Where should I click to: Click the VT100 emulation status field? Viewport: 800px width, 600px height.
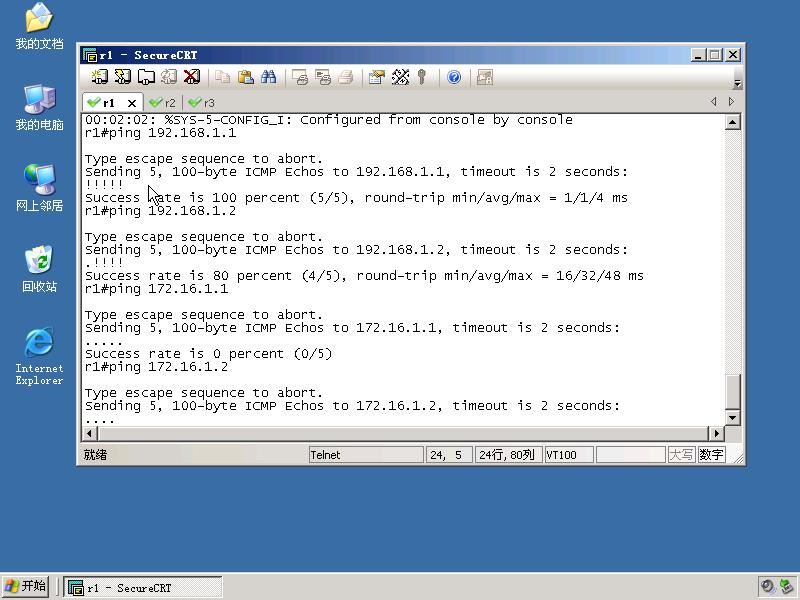[x=569, y=455]
